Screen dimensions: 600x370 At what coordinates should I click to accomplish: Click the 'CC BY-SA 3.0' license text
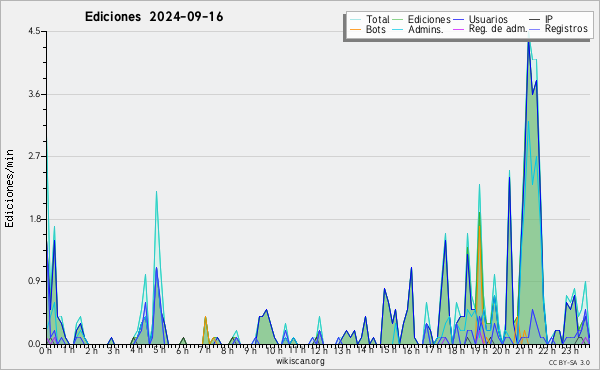point(569,363)
